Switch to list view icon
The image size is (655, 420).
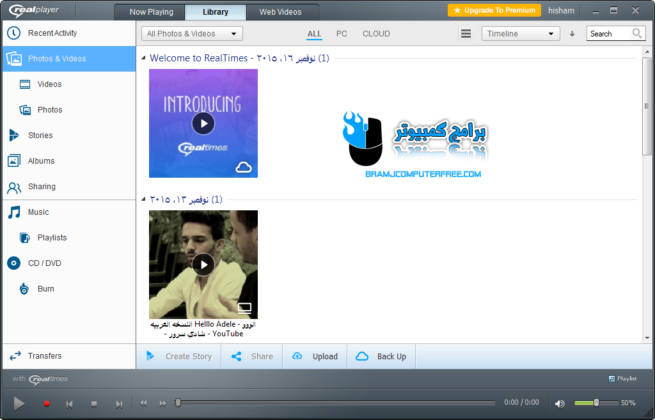coord(466,33)
